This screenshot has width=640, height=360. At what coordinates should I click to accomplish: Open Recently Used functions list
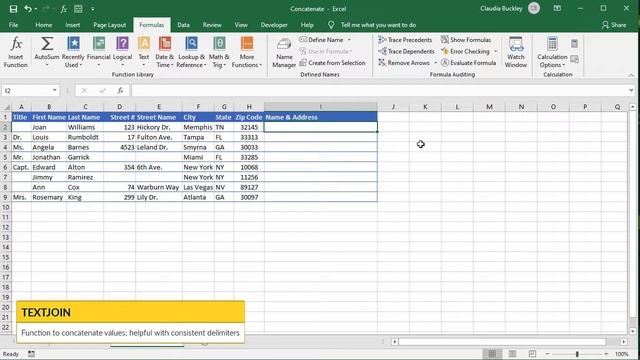pos(73,52)
